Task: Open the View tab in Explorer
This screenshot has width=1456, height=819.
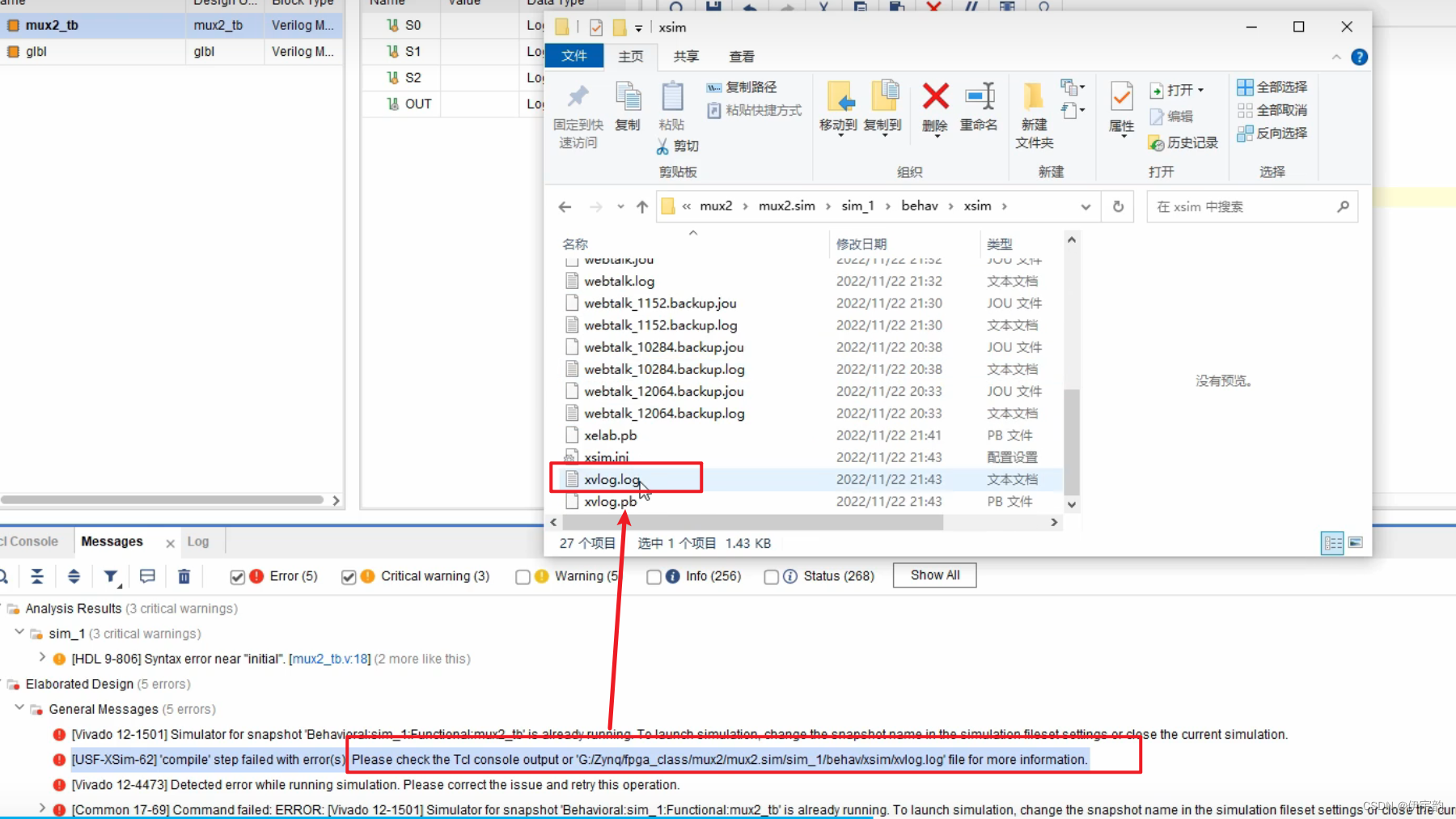Action: (742, 56)
